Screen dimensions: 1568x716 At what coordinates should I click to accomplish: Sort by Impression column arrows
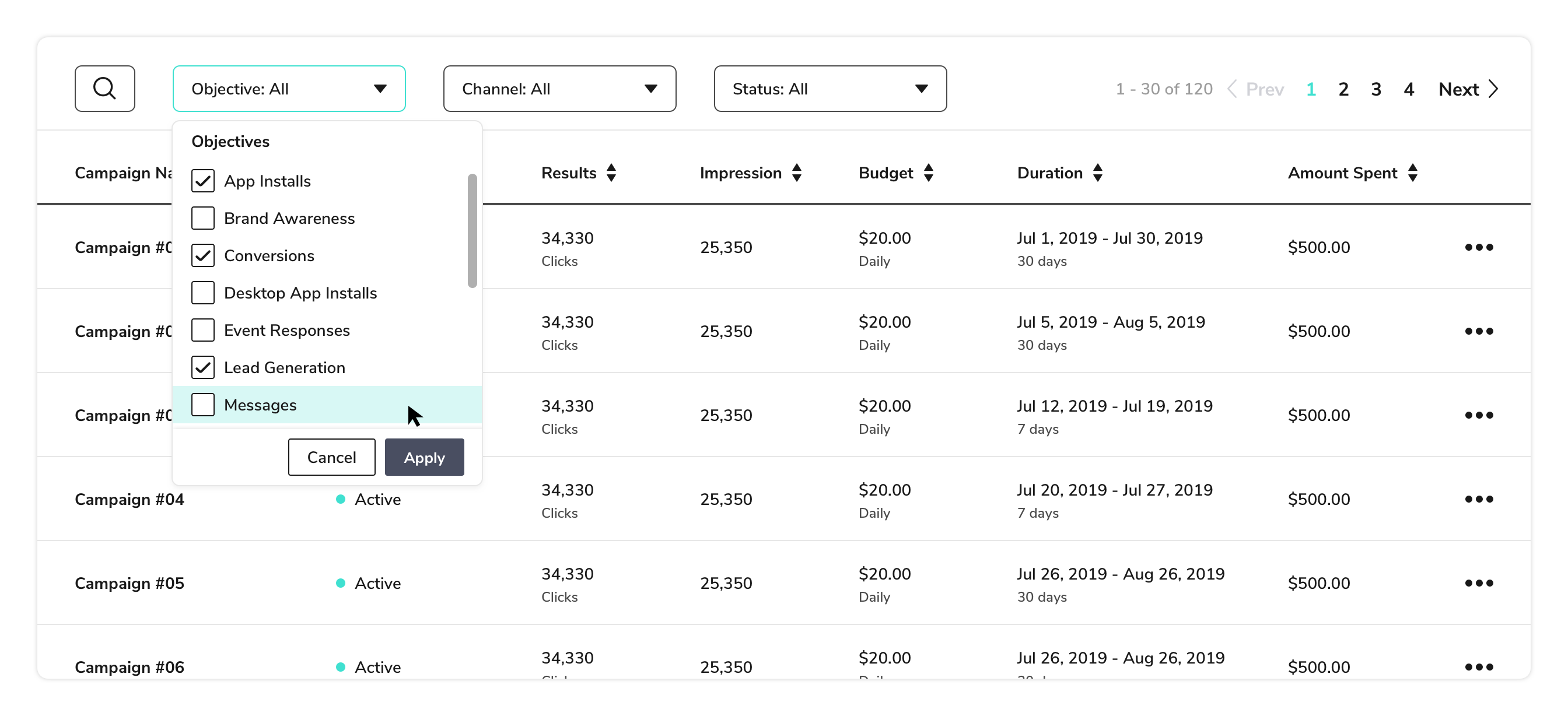coord(796,173)
